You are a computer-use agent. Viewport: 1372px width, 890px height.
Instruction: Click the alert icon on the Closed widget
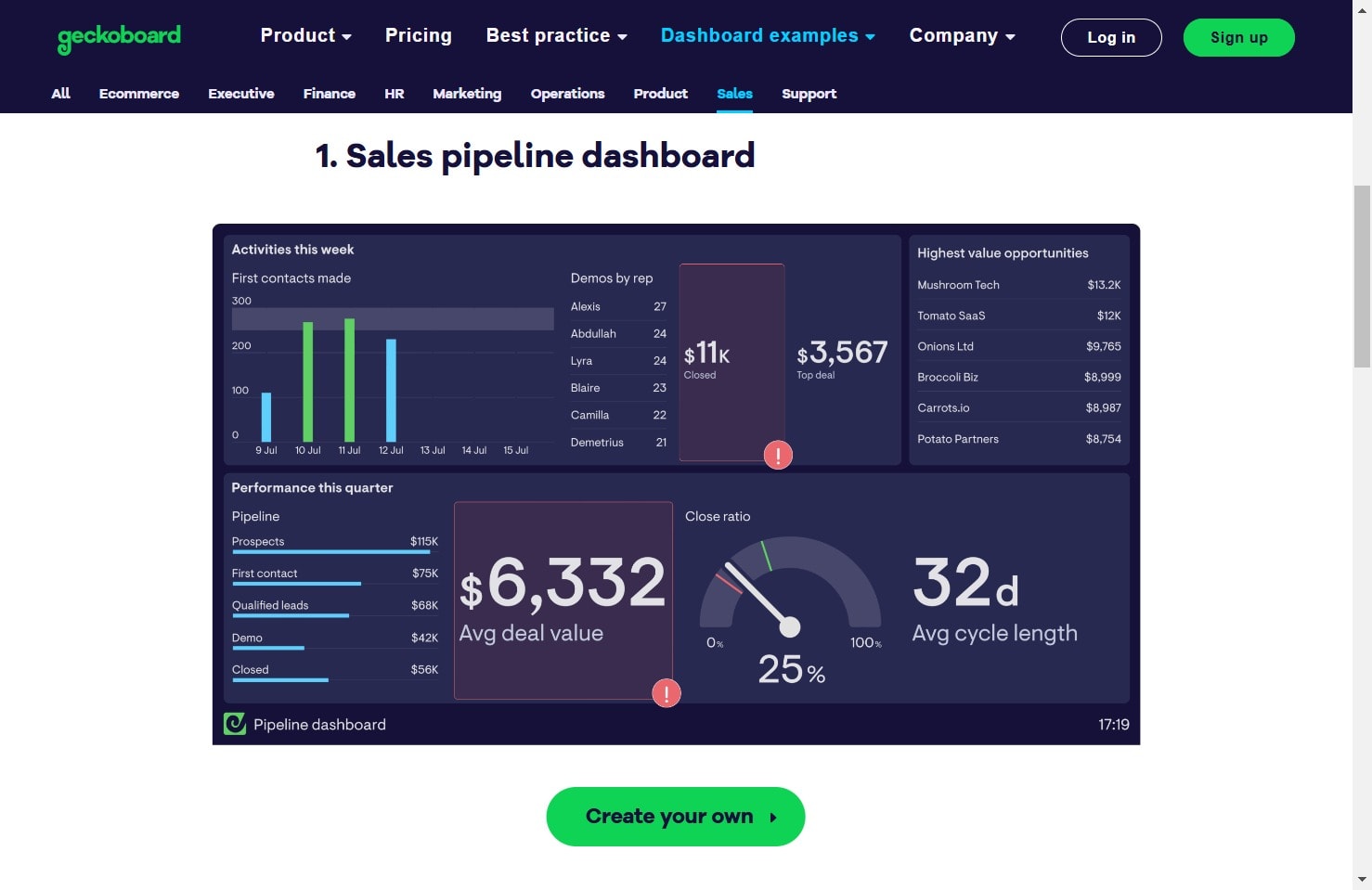coord(778,455)
